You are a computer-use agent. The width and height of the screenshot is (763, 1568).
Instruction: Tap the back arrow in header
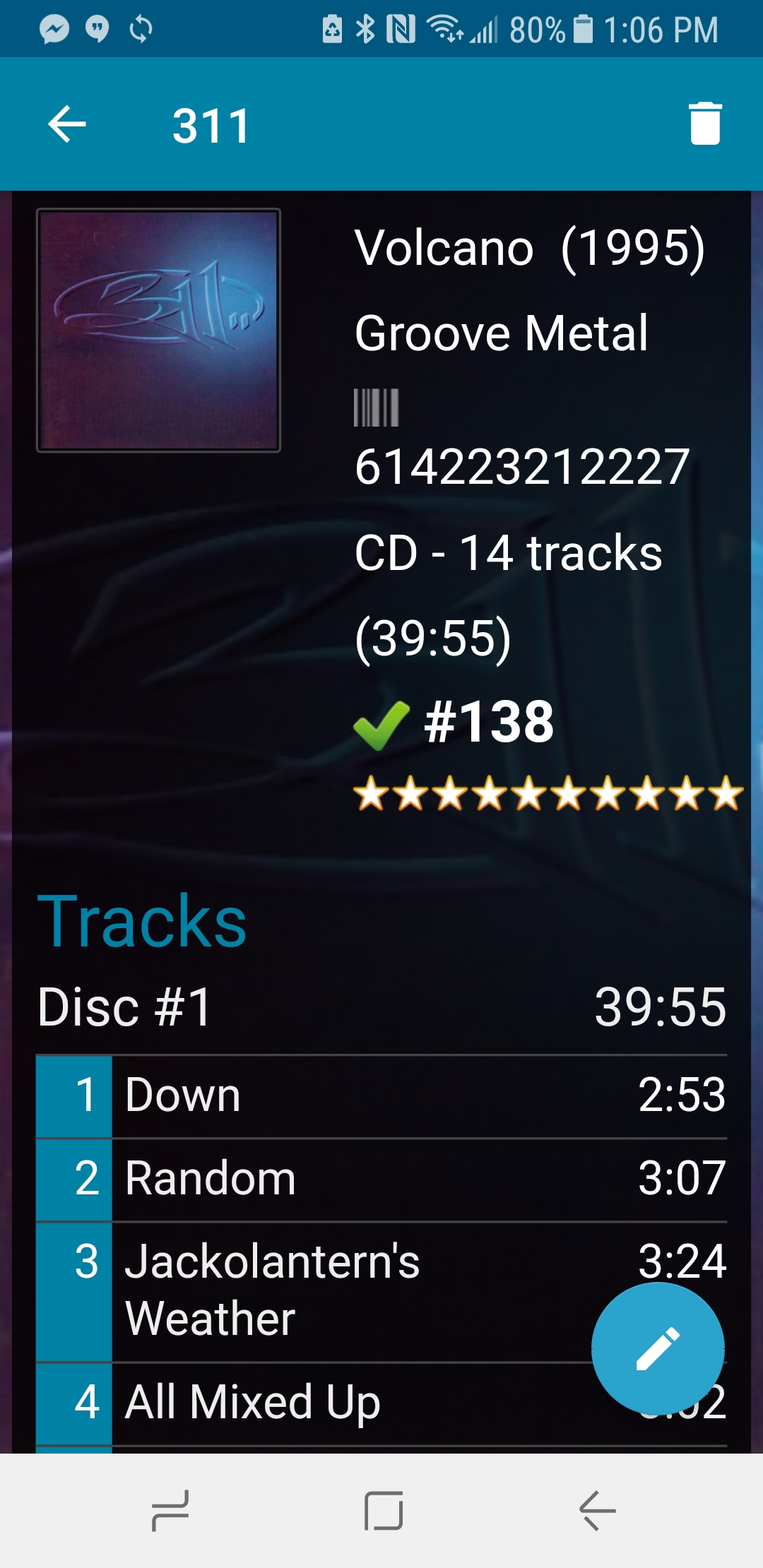coord(67,124)
